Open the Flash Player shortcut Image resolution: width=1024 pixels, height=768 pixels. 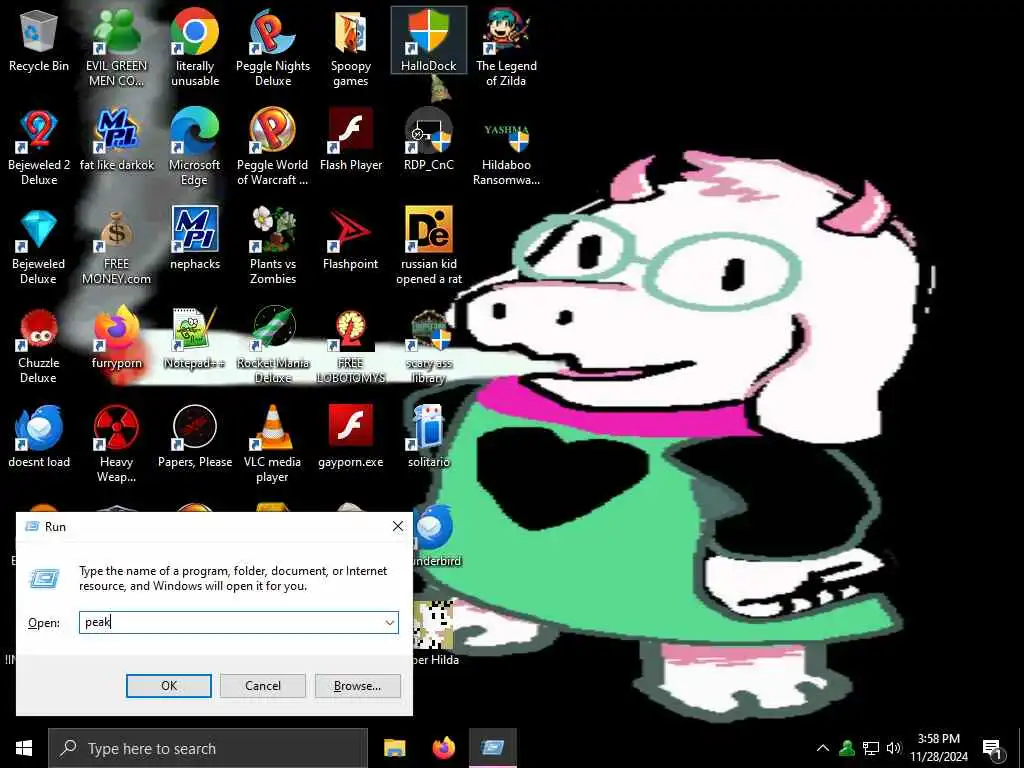tap(351, 140)
